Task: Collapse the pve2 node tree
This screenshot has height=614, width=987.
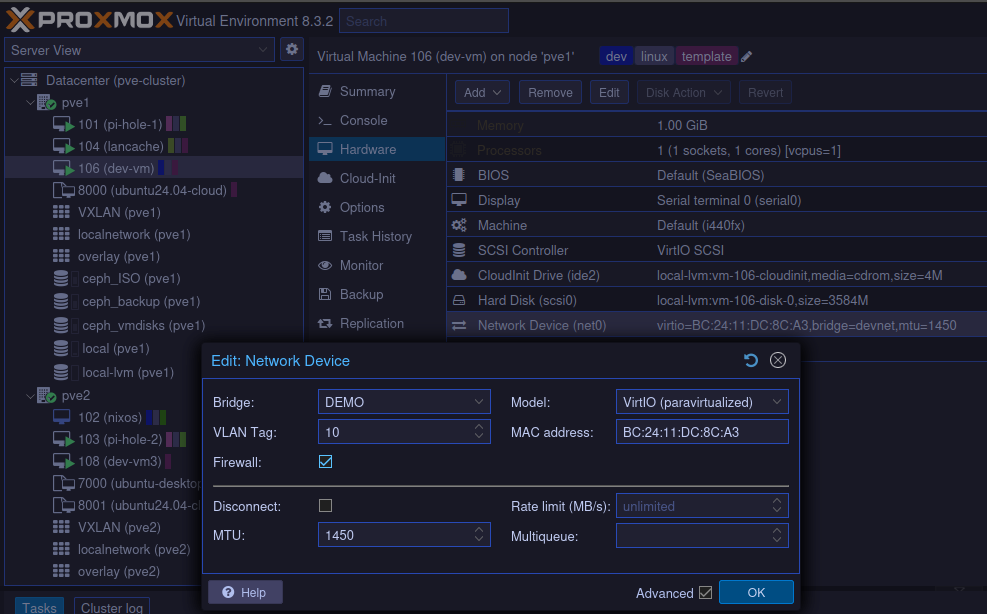Action: 28,395
